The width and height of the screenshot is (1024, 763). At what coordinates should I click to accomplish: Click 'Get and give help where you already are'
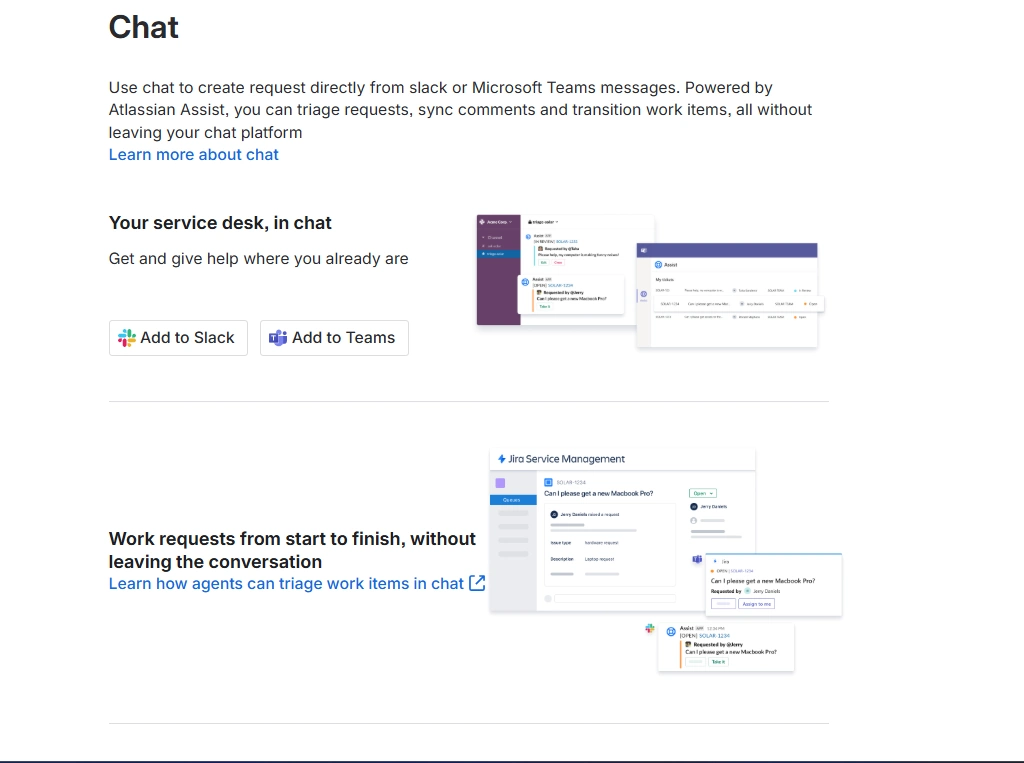point(259,259)
